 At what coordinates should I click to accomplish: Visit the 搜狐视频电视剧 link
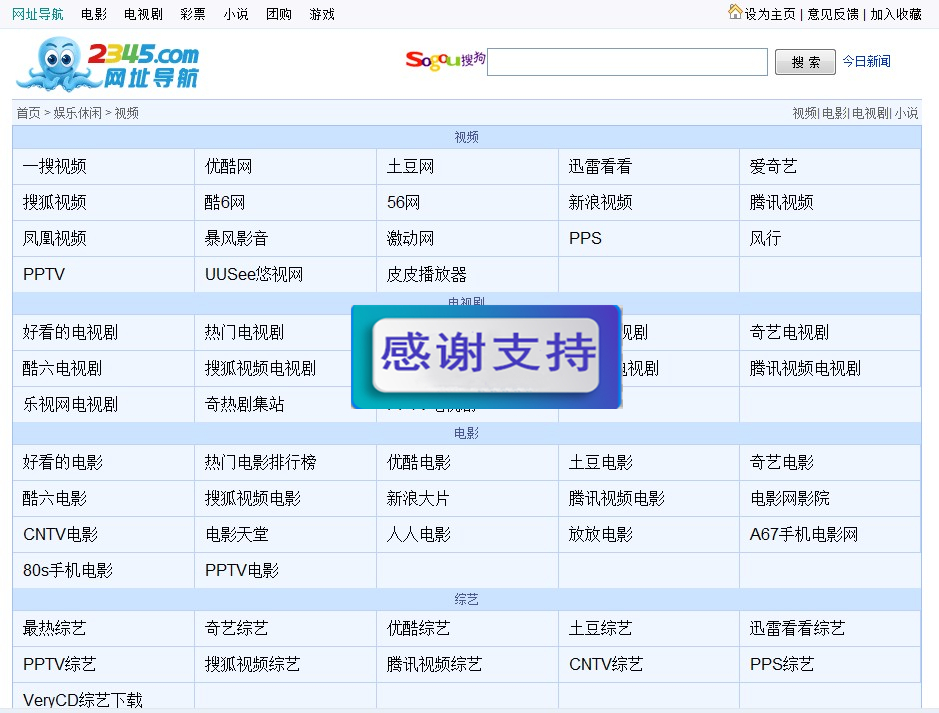(x=260, y=368)
